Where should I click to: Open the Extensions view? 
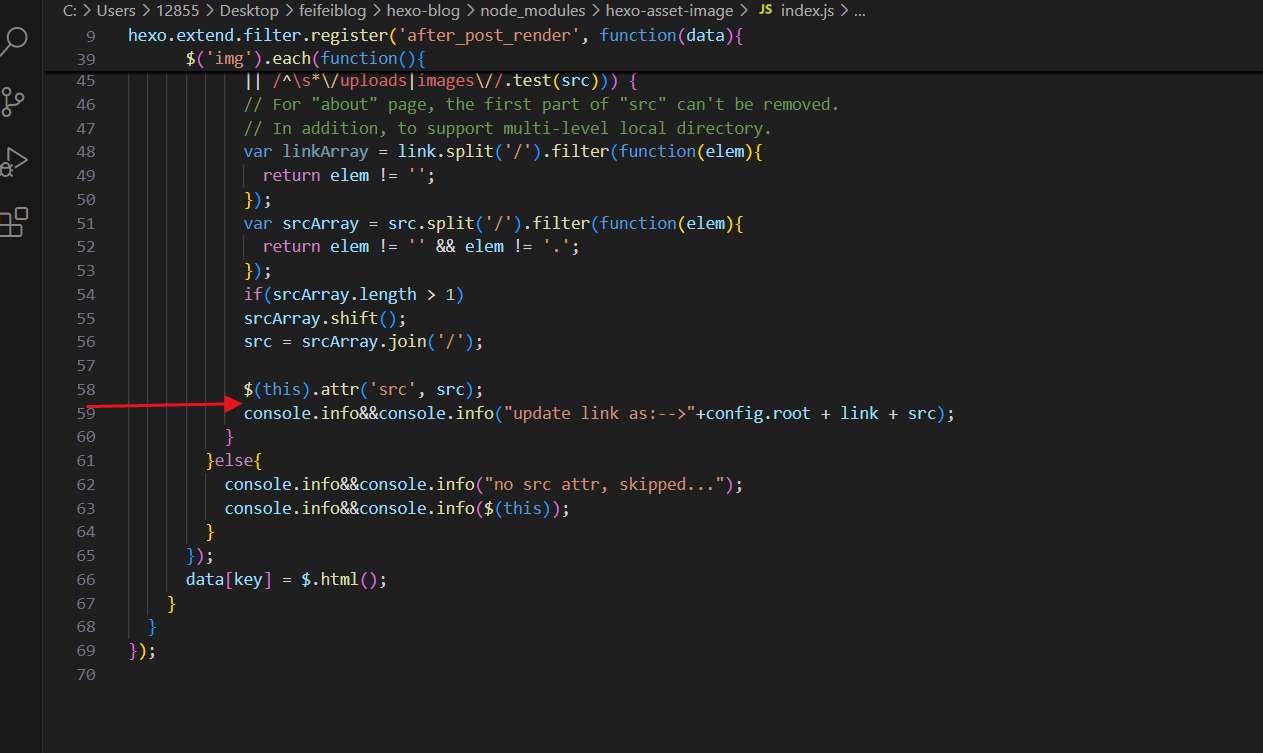pos(14,222)
